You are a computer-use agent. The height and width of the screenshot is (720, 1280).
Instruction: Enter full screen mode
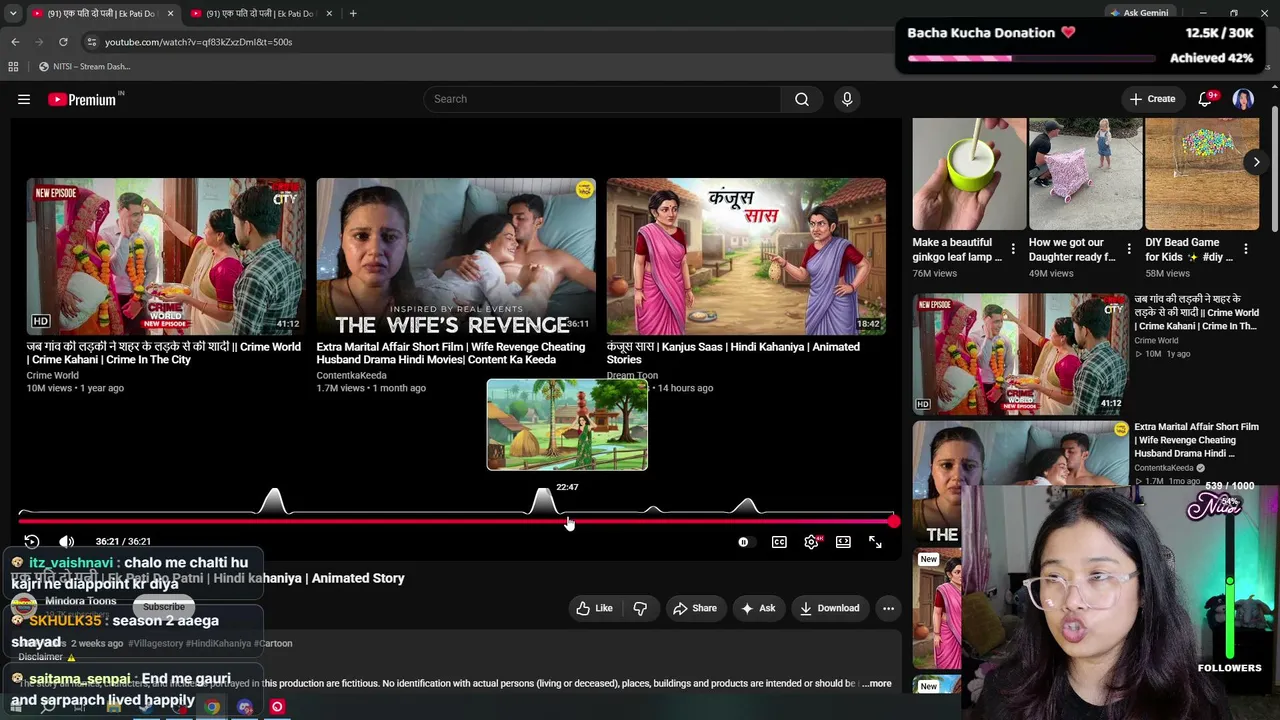(x=875, y=542)
